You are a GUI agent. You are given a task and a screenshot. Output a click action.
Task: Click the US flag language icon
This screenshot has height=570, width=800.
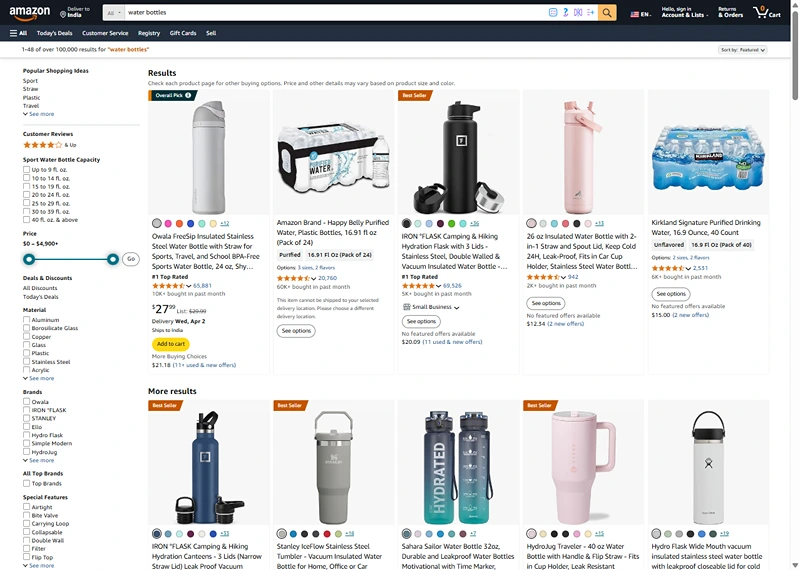coord(635,14)
